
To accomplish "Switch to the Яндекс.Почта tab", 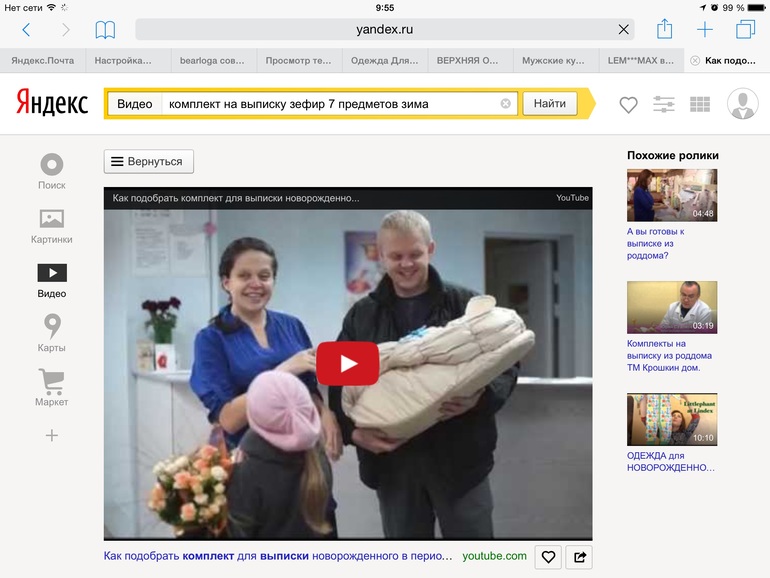I will [43, 60].
